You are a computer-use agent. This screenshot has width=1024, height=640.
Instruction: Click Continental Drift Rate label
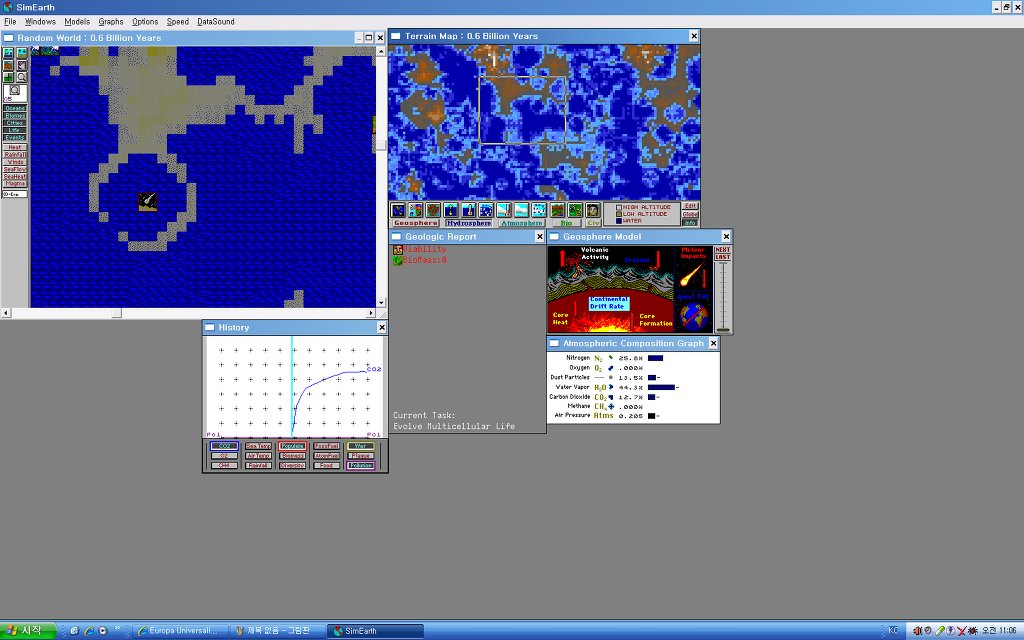[609, 303]
